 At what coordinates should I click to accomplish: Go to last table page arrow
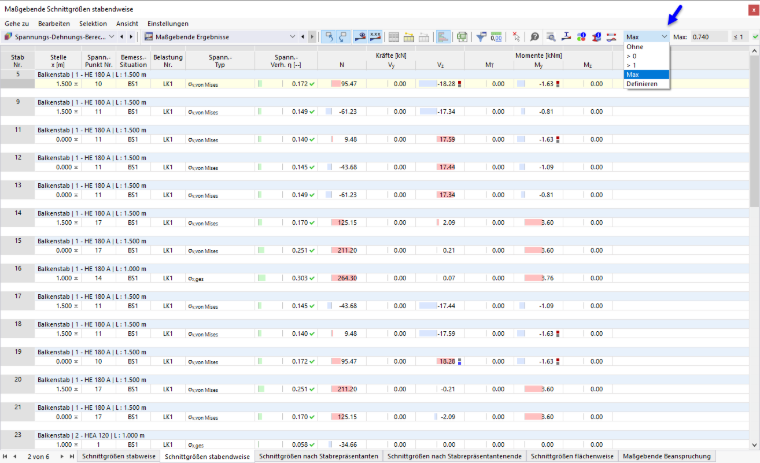72,456
